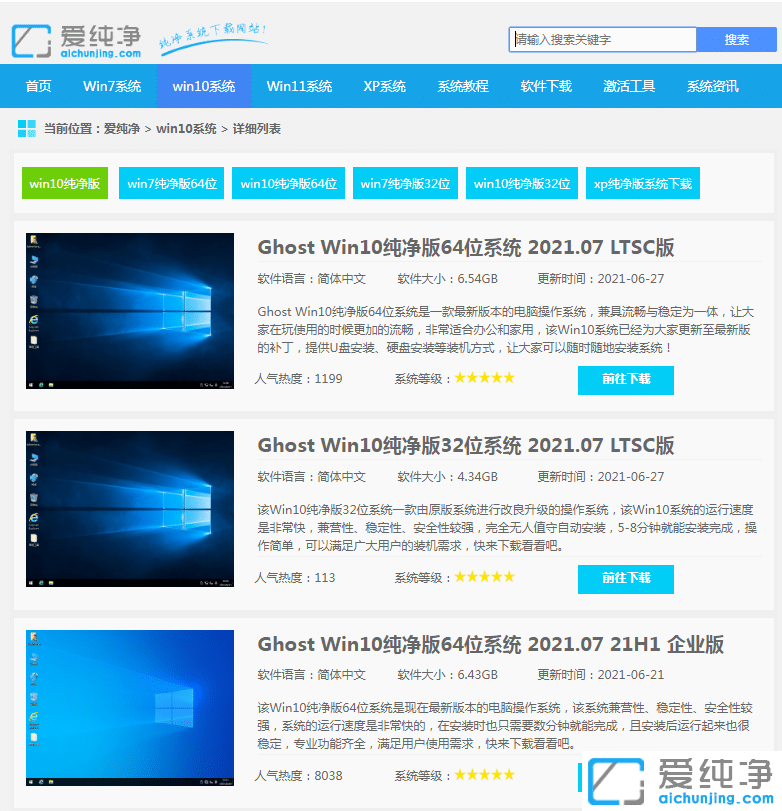The image size is (782, 811).
Task: Select the green win10纯净版 tag
Action: (x=65, y=183)
